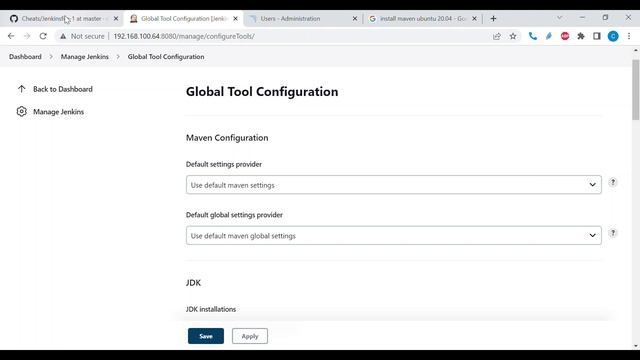Open a new browser tab
This screenshot has width=640, height=360.
click(x=493, y=18)
